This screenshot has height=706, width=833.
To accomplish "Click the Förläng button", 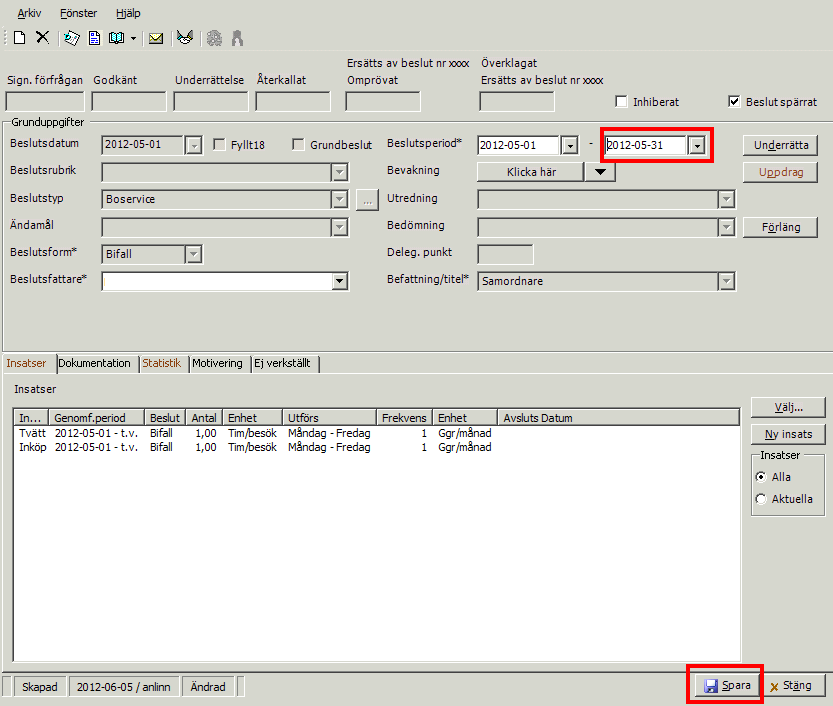I will pyautogui.click(x=780, y=227).
